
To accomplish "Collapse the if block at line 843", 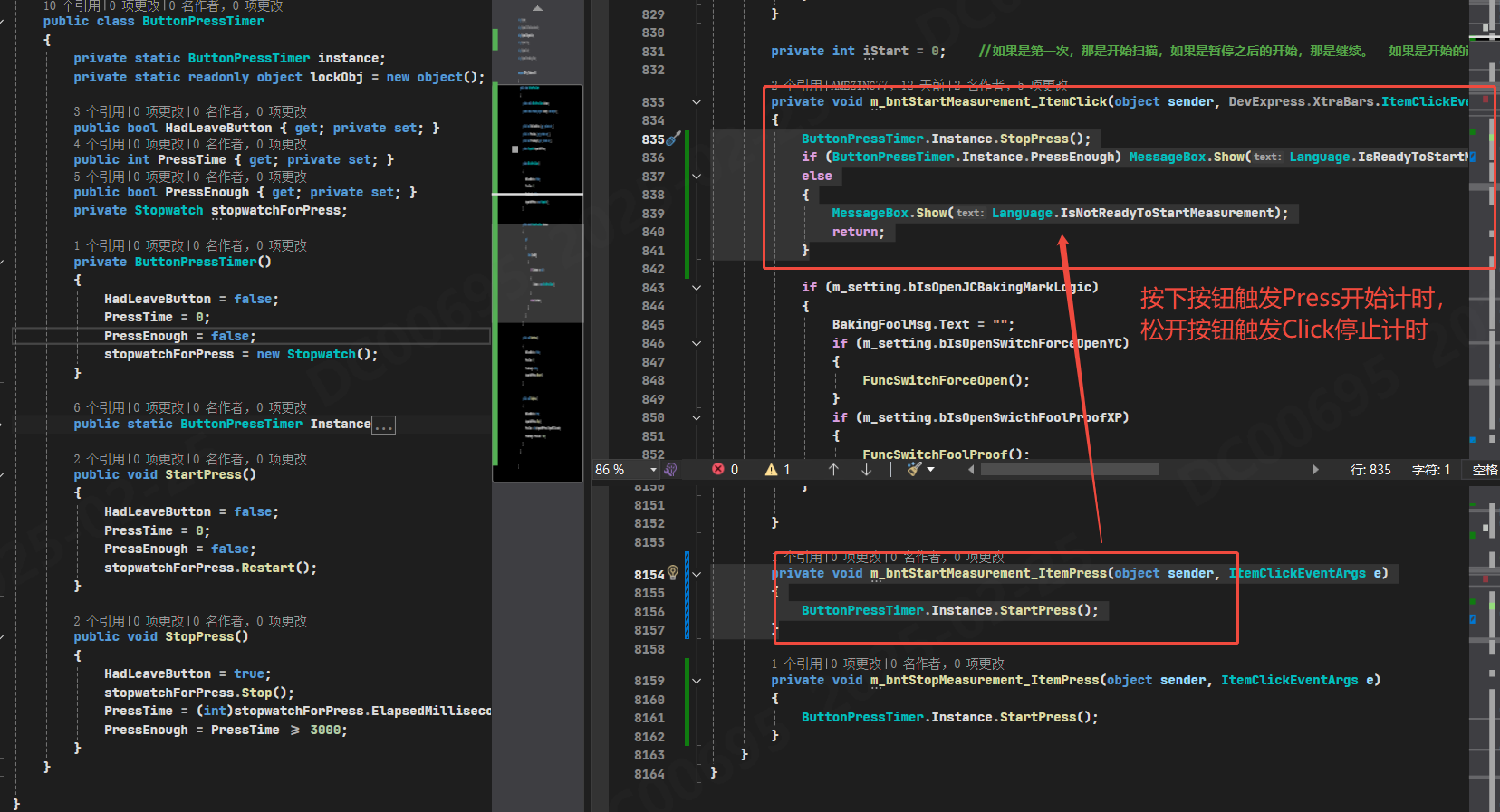I will pyautogui.click(x=697, y=288).
